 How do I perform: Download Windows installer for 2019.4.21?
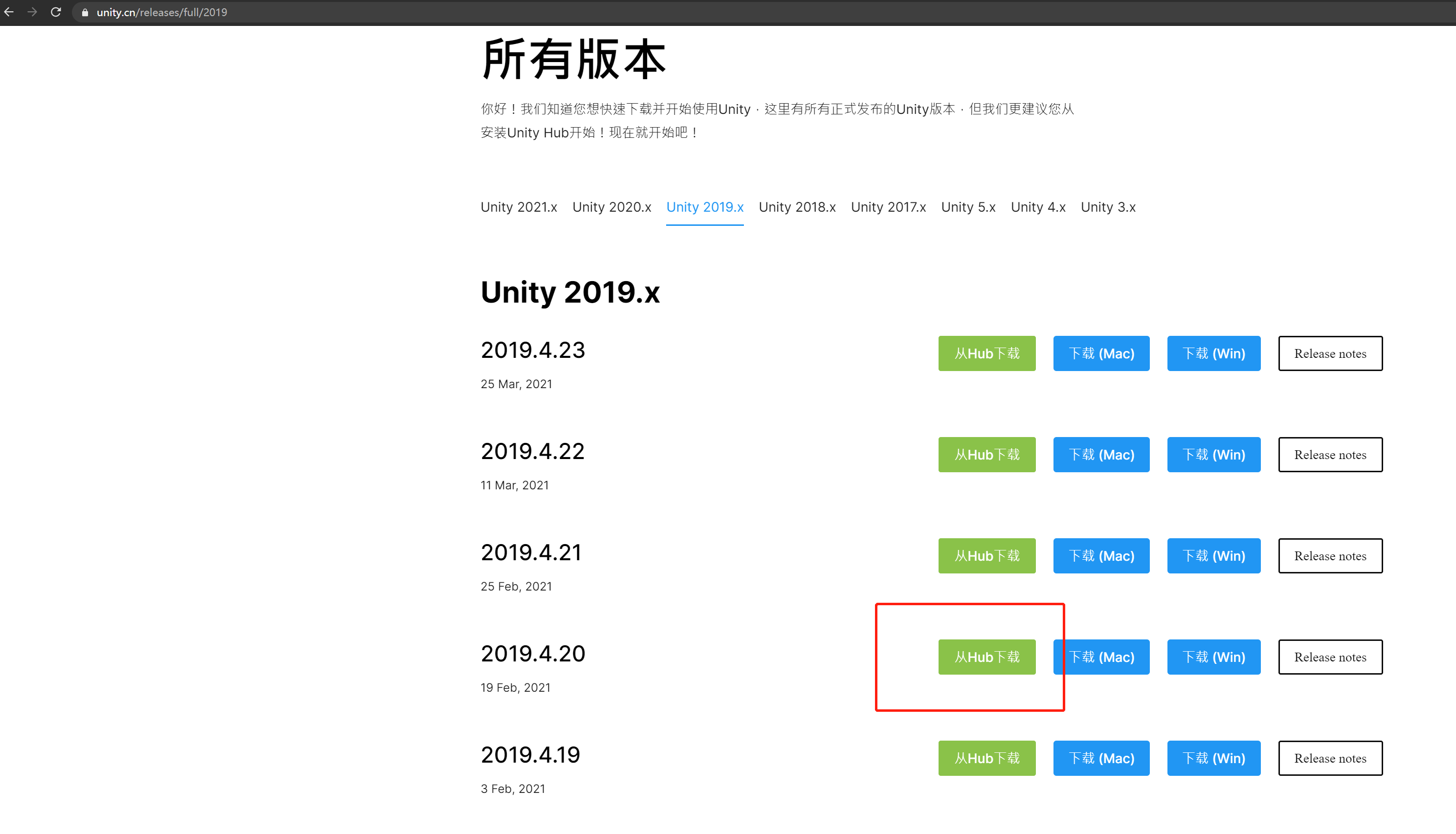[x=1213, y=555]
